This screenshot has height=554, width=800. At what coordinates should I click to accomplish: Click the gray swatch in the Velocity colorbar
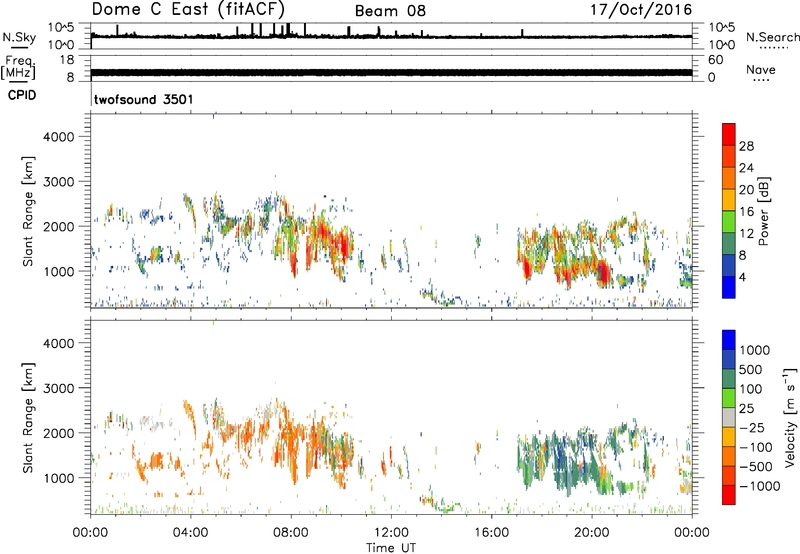pos(729,417)
